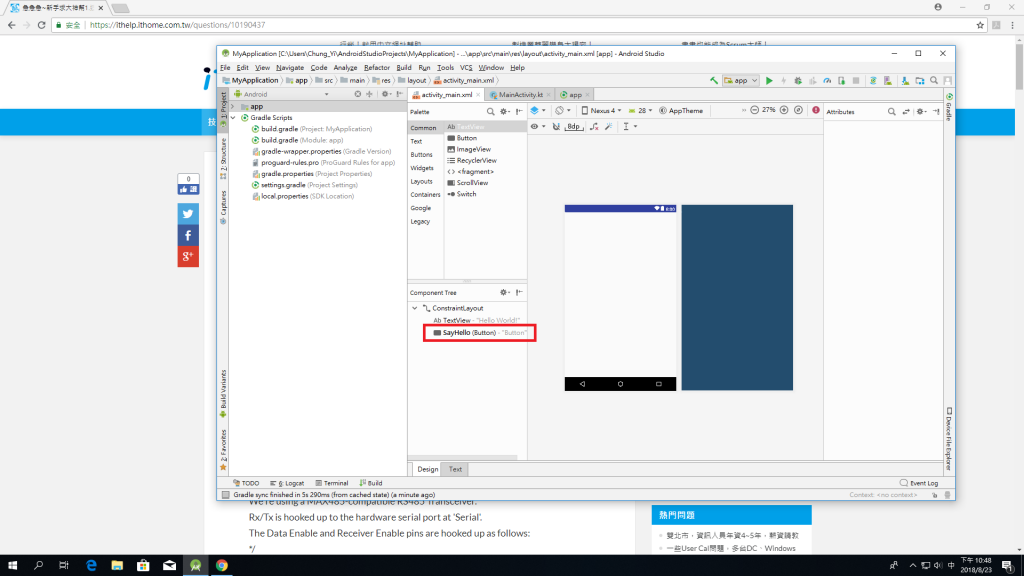Open the SDK Manager download icon
The image size is (1024, 576).
pos(905,81)
